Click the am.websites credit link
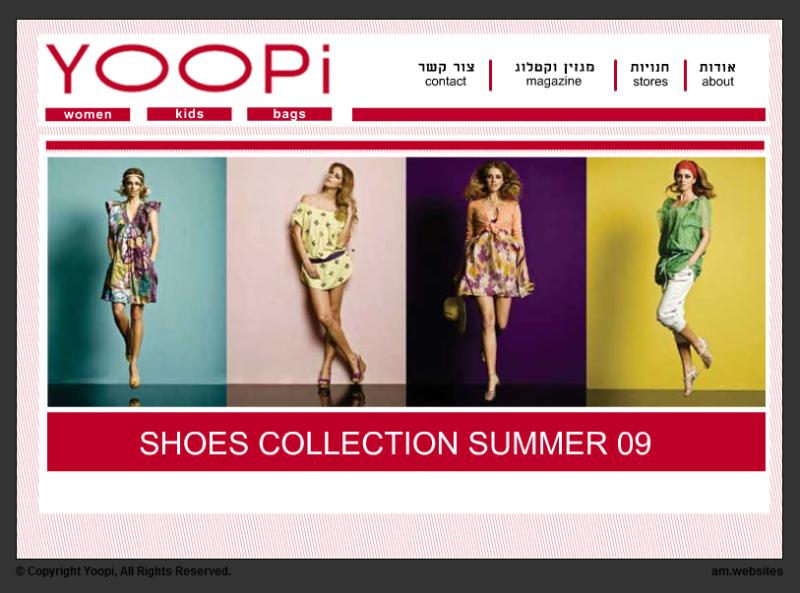 pyautogui.click(x=747, y=571)
